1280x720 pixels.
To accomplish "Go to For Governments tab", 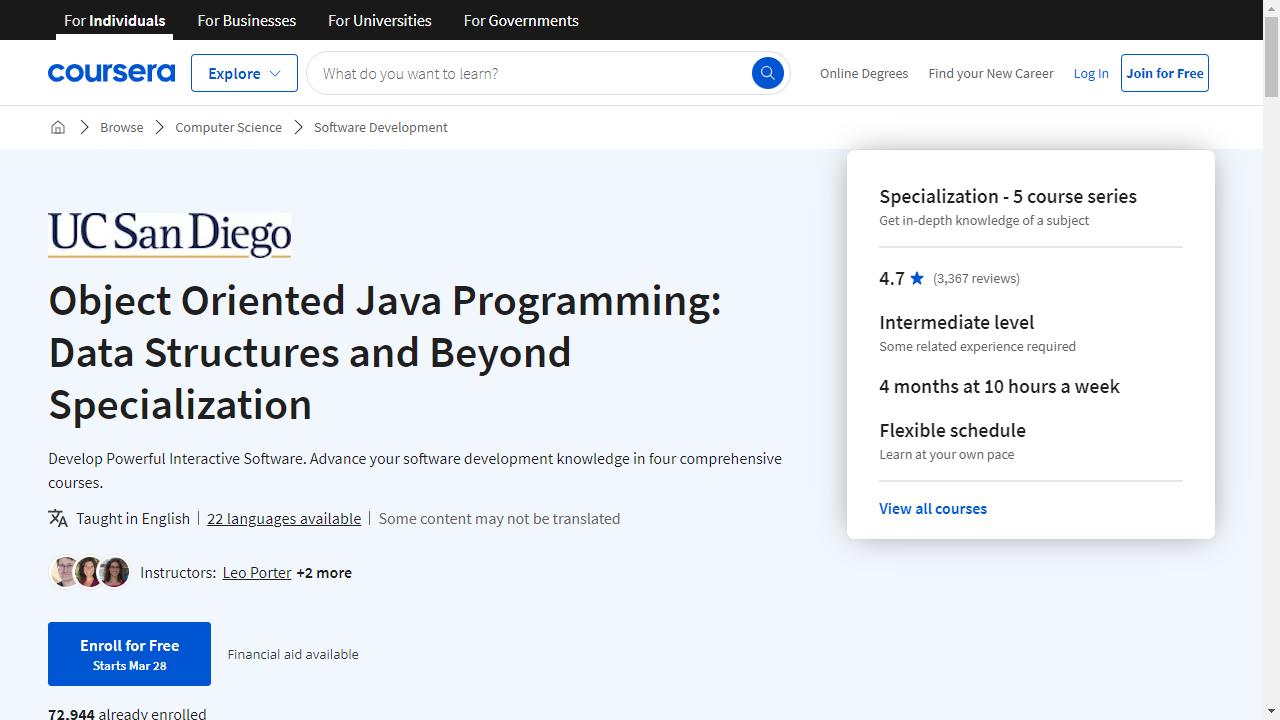I will pyautogui.click(x=521, y=20).
